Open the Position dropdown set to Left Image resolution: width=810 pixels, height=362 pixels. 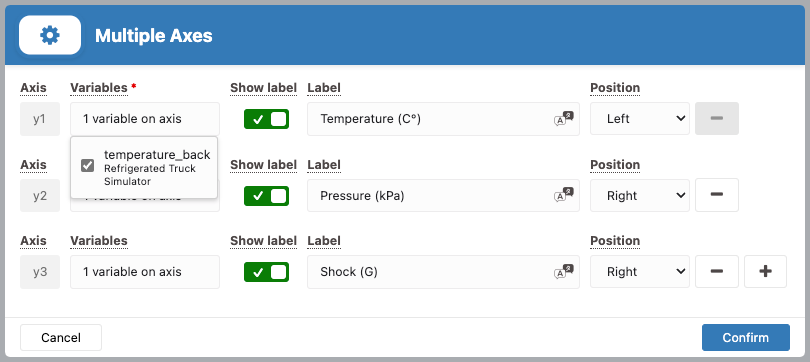[x=640, y=119]
